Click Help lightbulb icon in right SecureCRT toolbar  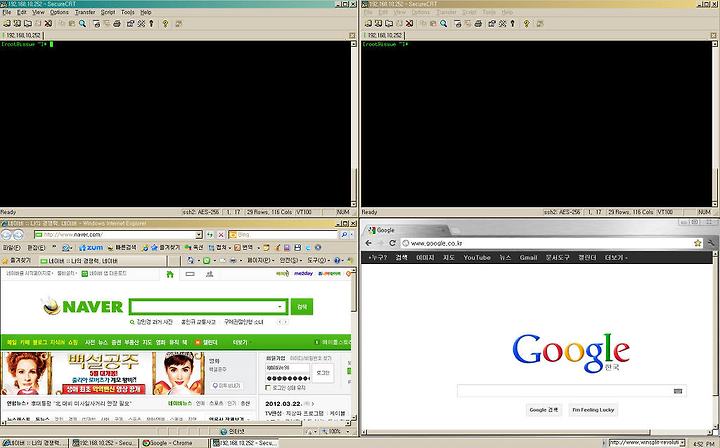pyautogui.click(x=527, y=23)
